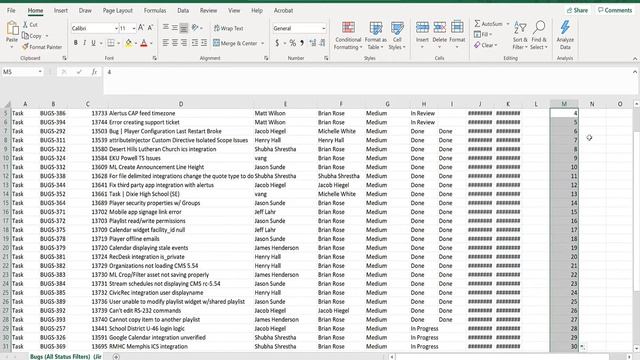Align text left
The height and width of the screenshot is (360, 640).
(x=166, y=43)
